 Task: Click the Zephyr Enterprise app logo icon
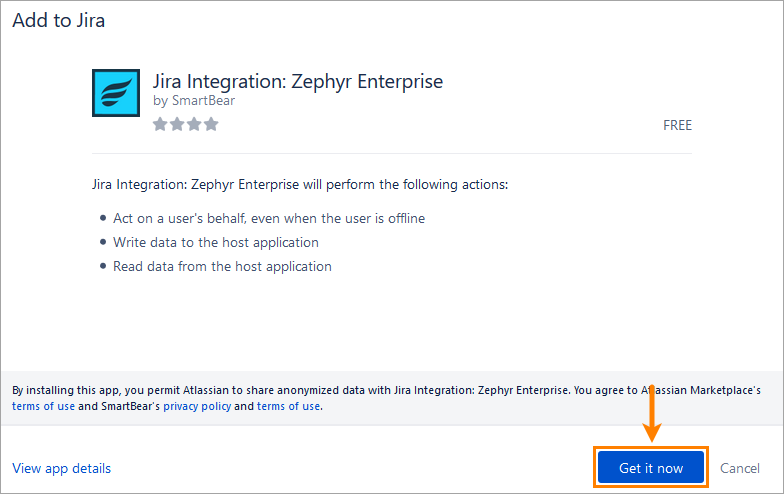tap(116, 94)
